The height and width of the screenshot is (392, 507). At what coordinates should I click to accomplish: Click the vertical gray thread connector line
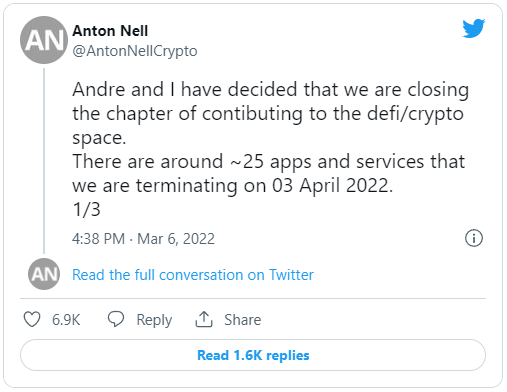(44, 161)
